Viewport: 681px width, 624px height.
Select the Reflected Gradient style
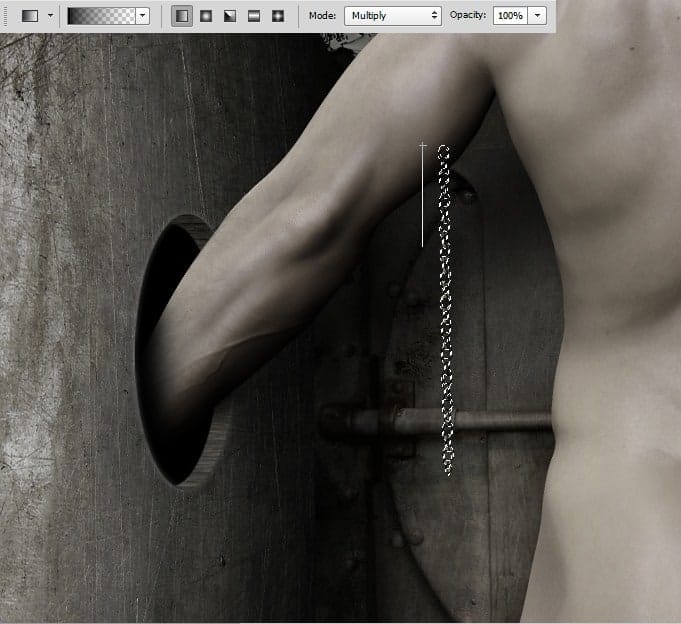pyautogui.click(x=254, y=16)
